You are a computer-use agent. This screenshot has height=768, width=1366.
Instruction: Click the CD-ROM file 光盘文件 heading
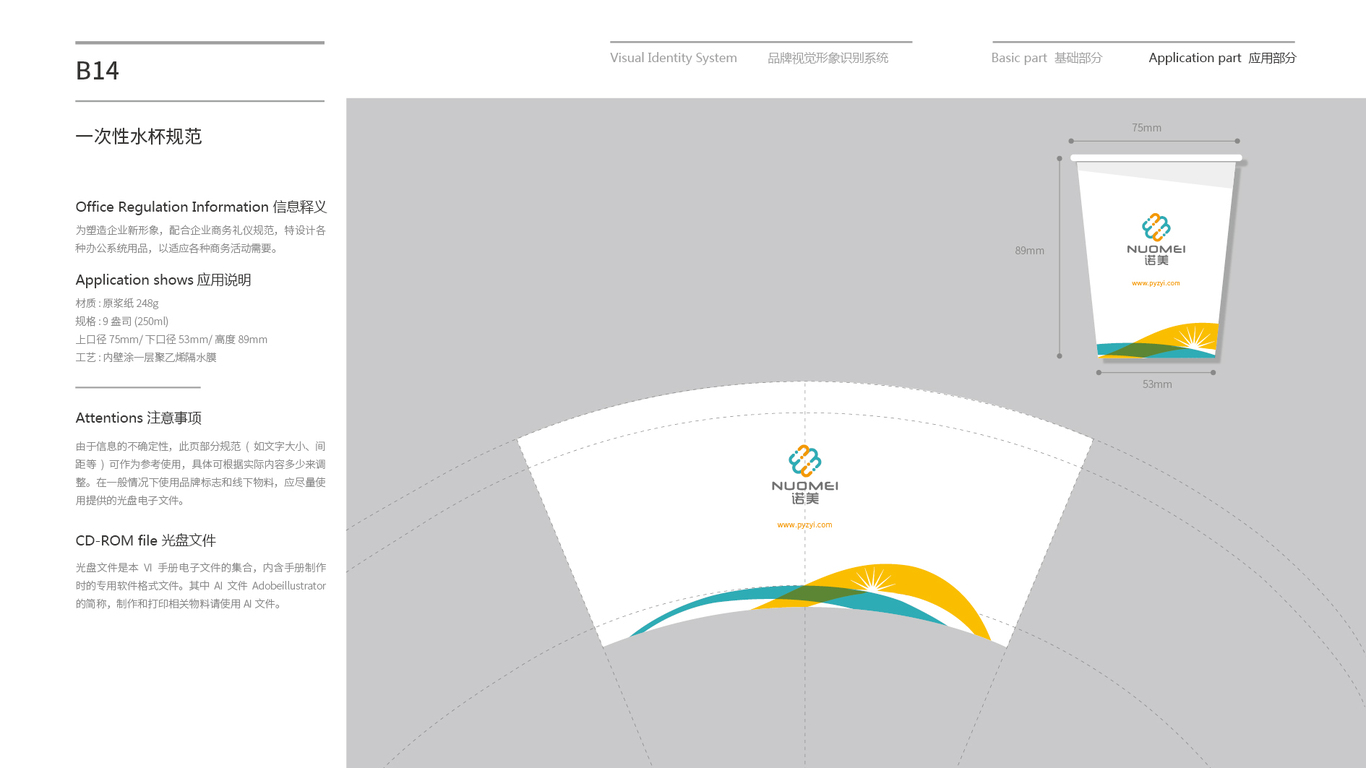click(x=145, y=541)
